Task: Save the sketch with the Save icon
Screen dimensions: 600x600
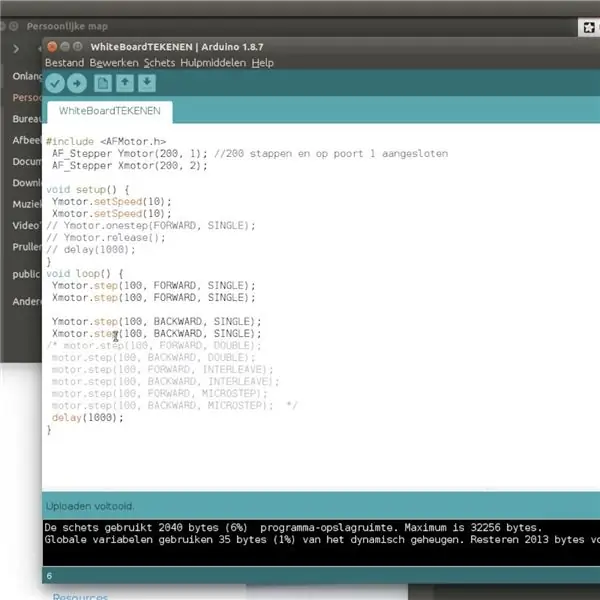Action: pyautogui.click(x=147, y=83)
